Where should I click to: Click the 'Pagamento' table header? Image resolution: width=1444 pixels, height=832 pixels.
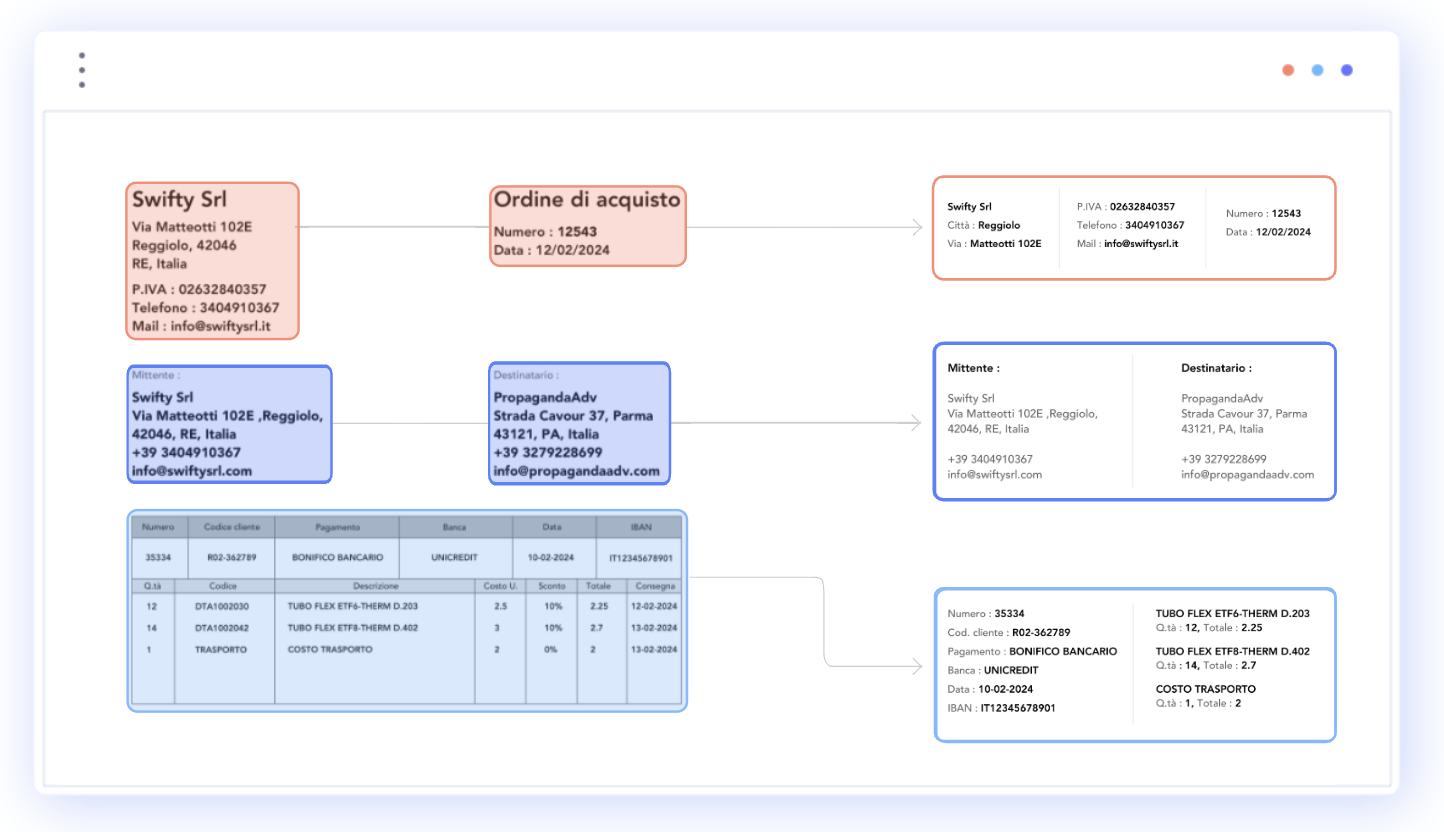337,526
